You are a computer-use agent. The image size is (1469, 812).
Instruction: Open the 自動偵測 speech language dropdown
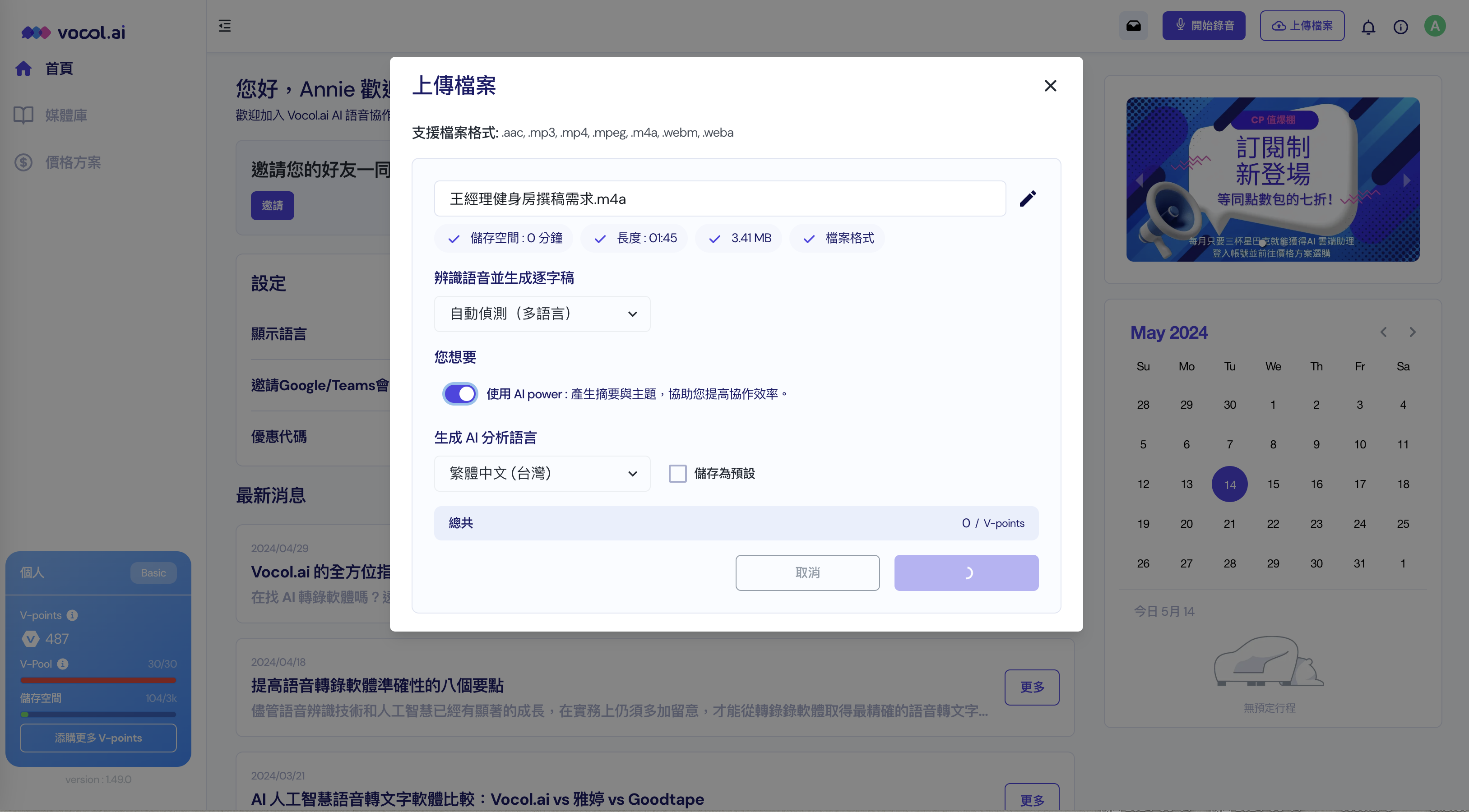click(x=542, y=314)
